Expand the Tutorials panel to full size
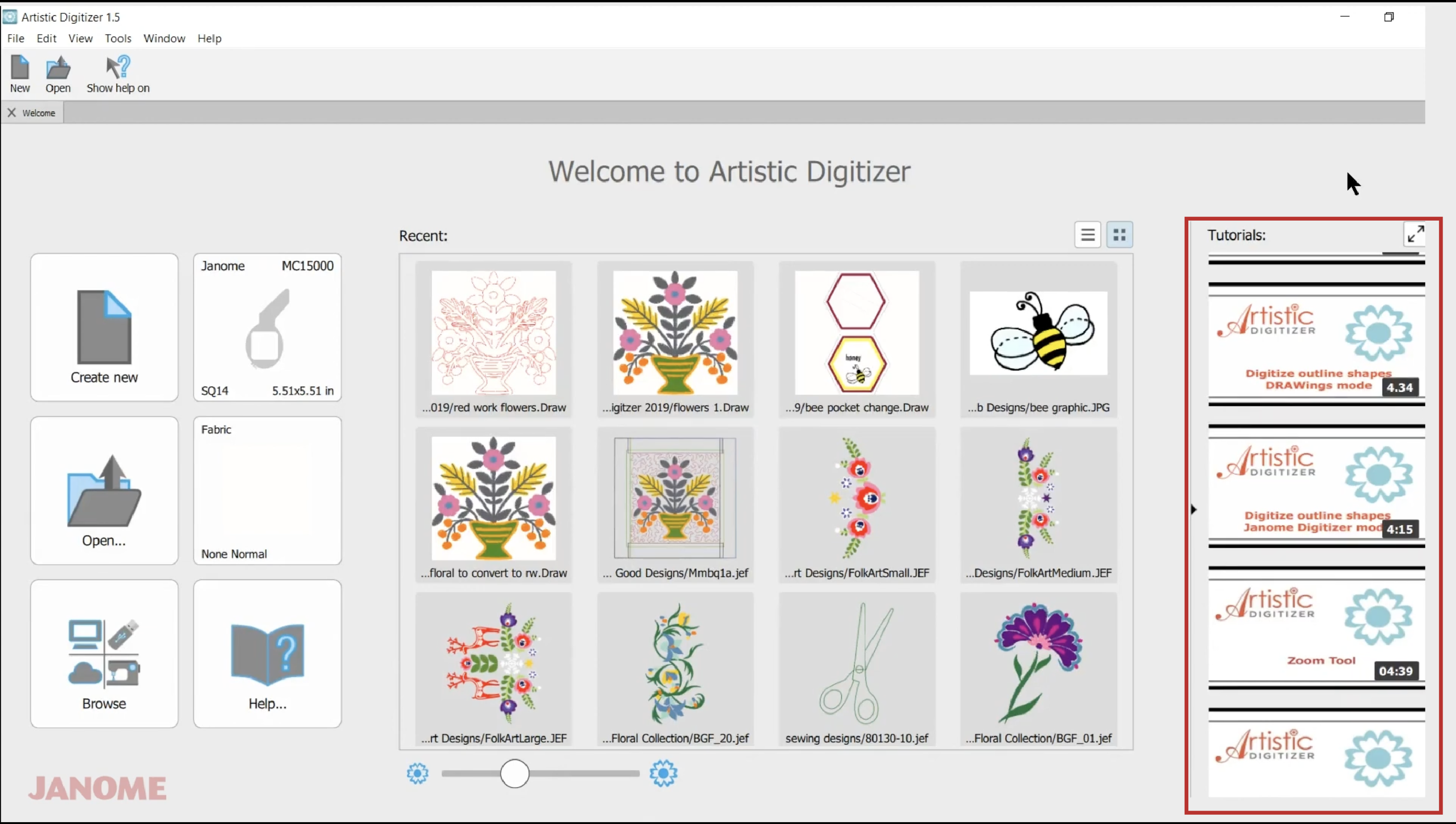The image size is (1456, 824). click(1415, 234)
